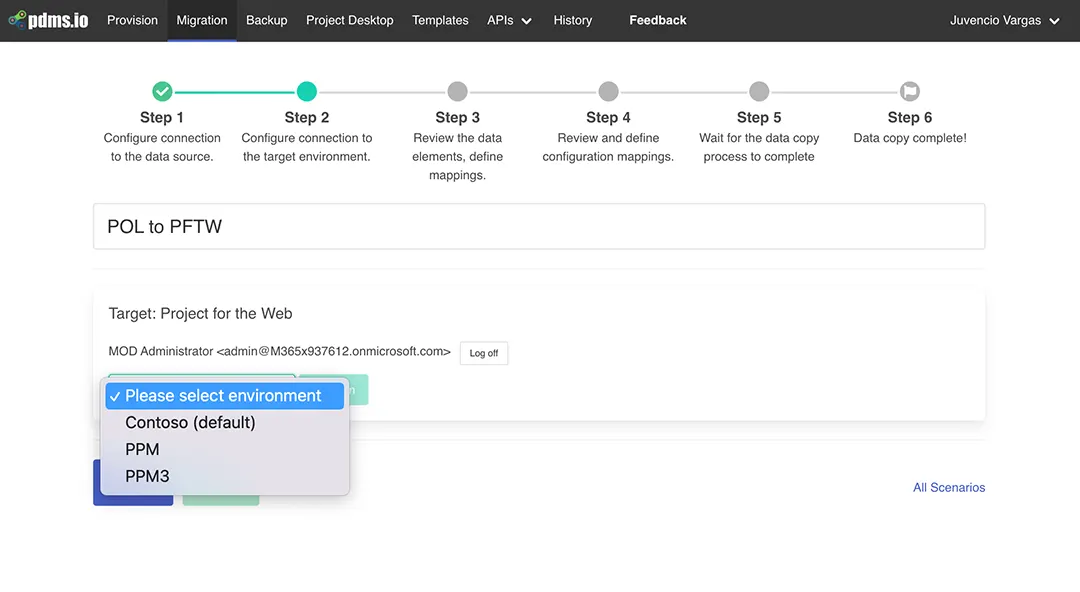The width and height of the screenshot is (1080, 592).
Task: Select PPM environment option
Action: coord(142,450)
